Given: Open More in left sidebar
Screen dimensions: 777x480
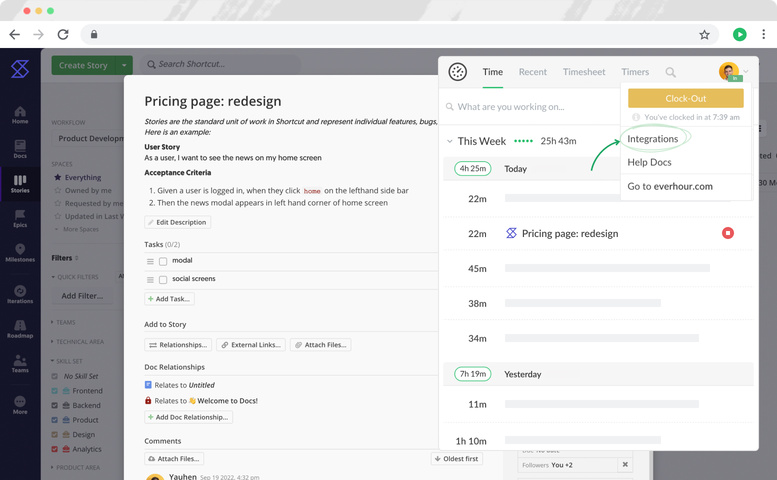Looking at the screenshot, I should (x=20, y=405).
